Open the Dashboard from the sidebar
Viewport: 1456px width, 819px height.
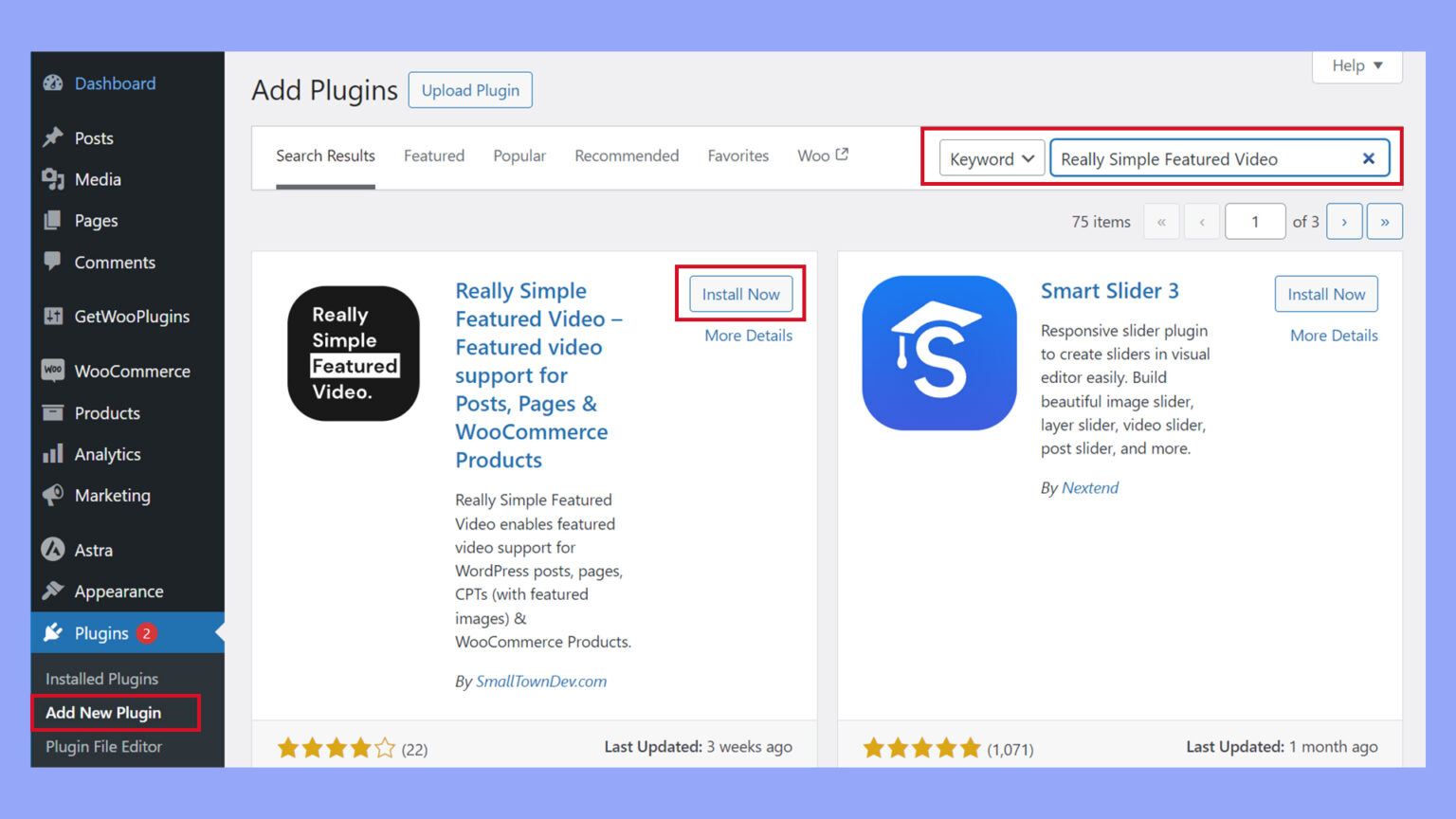click(54, 83)
